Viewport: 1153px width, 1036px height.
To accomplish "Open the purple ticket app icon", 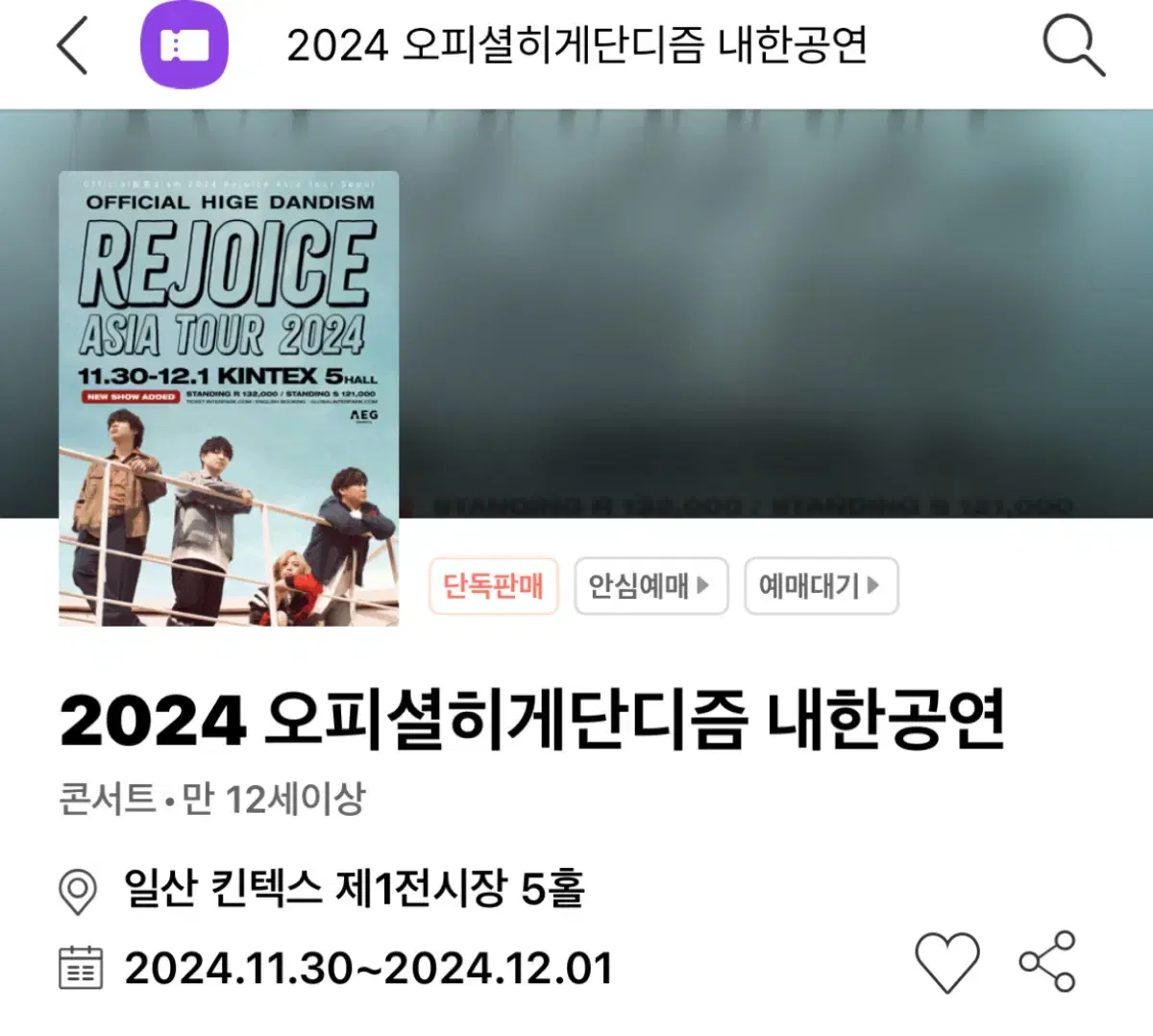I will pos(184,45).
